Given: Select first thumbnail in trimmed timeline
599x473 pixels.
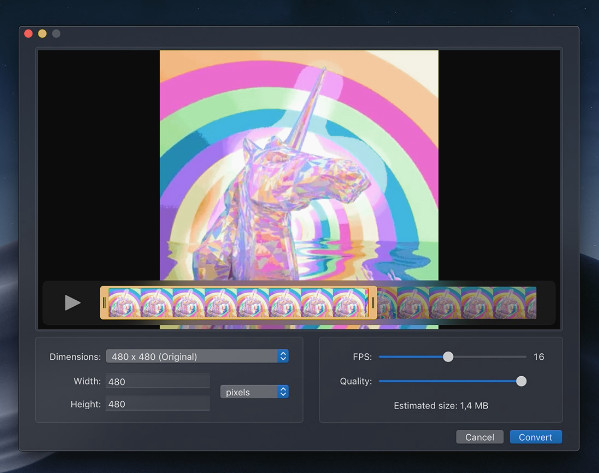Looking at the screenshot, I should (x=125, y=303).
